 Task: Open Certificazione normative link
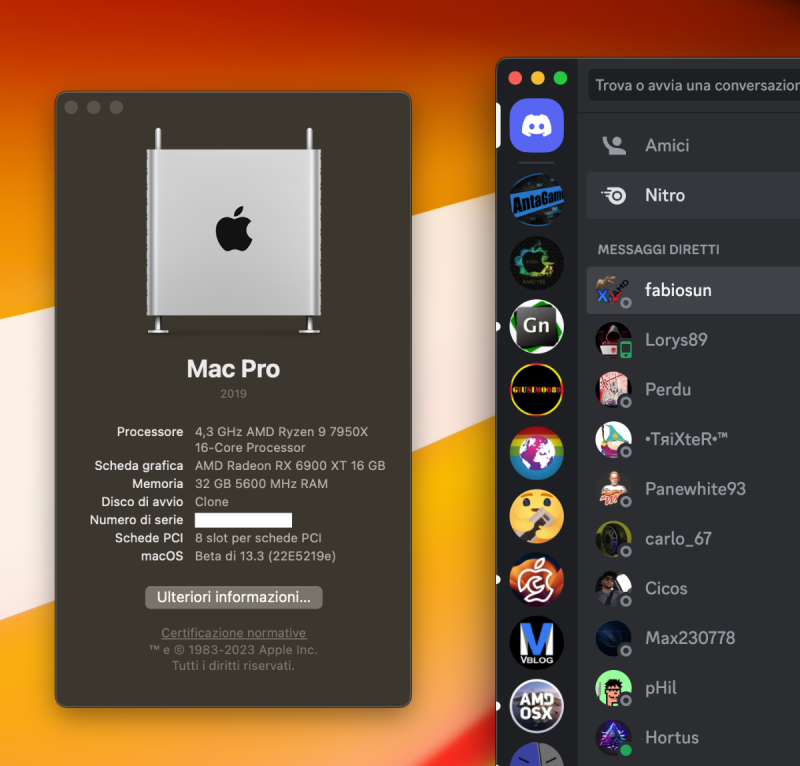[234, 633]
